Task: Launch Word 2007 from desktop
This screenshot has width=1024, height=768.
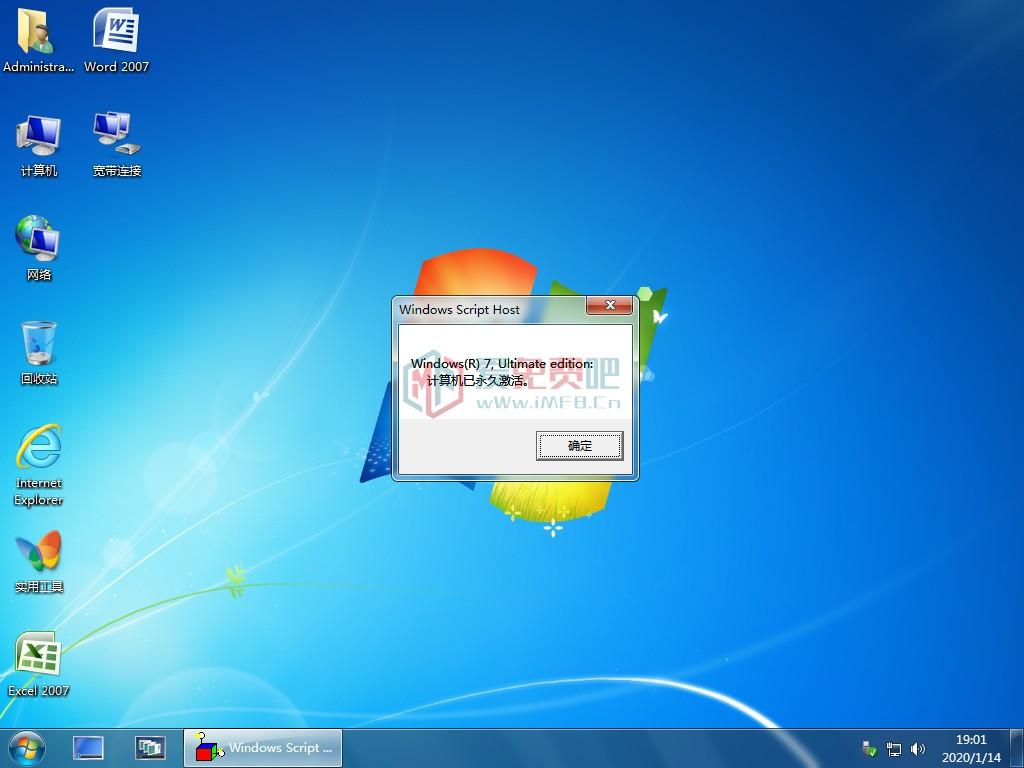Action: [116, 39]
